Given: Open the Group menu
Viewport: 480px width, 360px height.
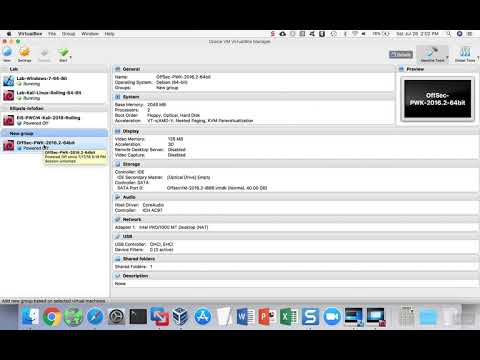Looking at the screenshot, I should click(68, 34).
